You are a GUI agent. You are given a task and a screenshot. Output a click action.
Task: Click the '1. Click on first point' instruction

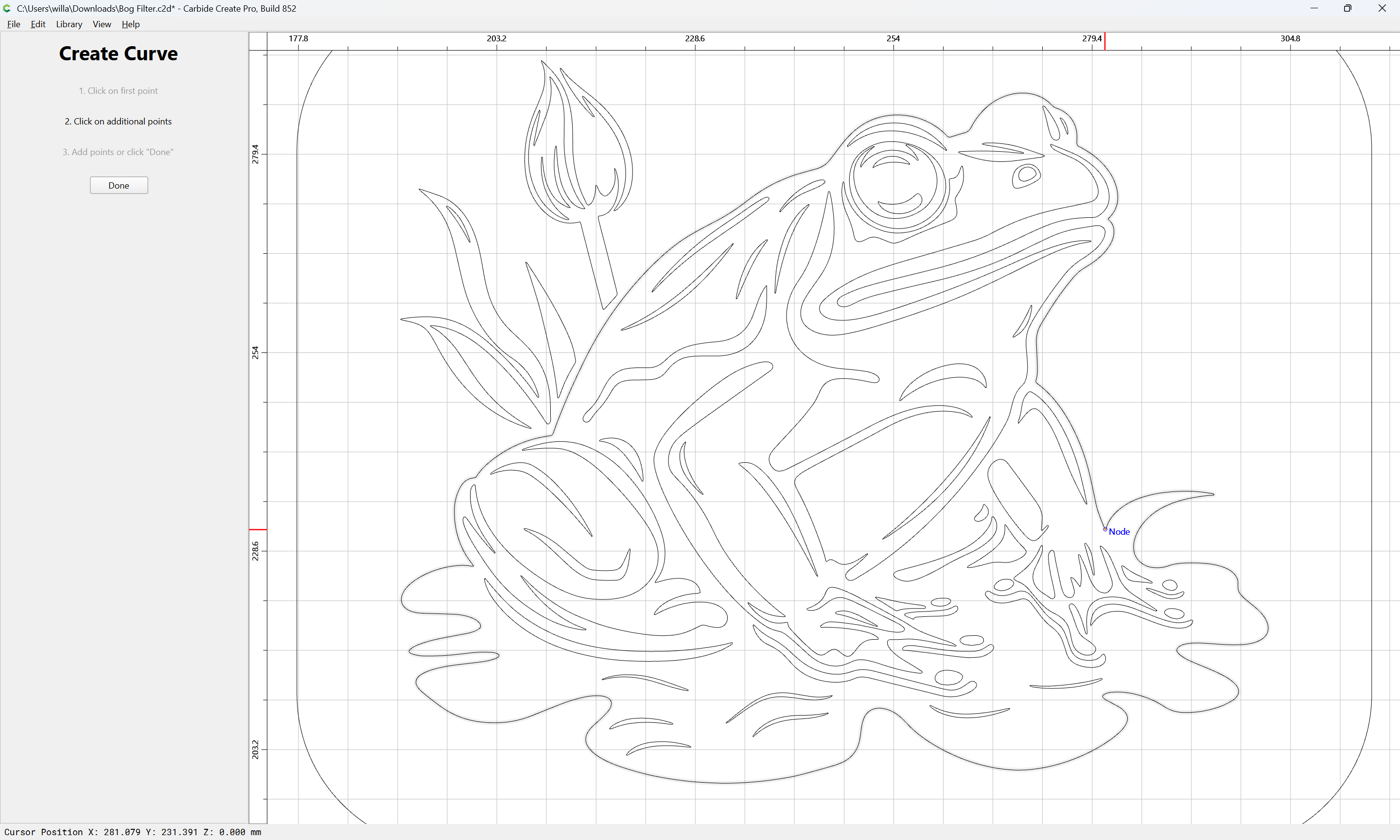[118, 90]
